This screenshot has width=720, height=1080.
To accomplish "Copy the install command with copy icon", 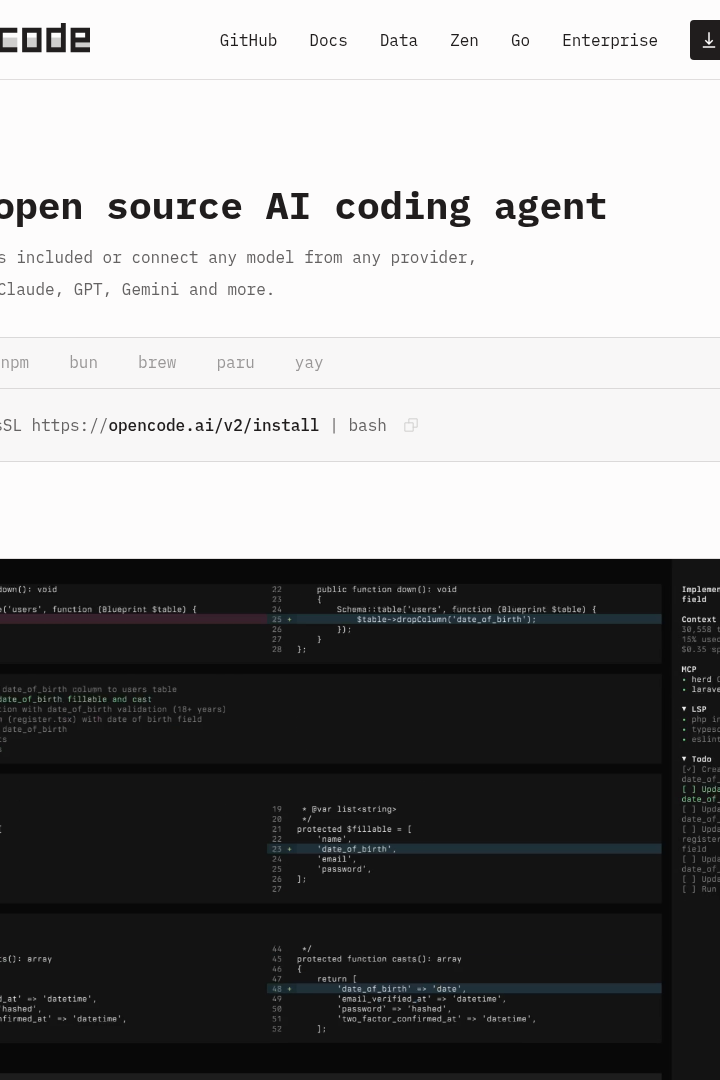I will pyautogui.click(x=411, y=425).
